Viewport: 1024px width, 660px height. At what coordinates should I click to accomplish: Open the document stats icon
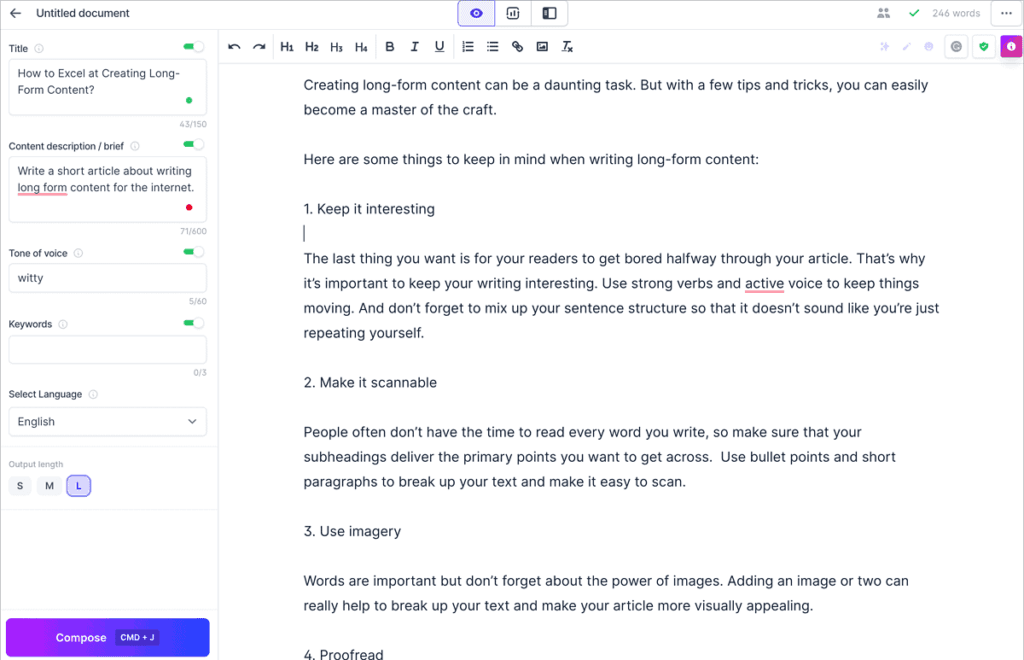coord(512,13)
